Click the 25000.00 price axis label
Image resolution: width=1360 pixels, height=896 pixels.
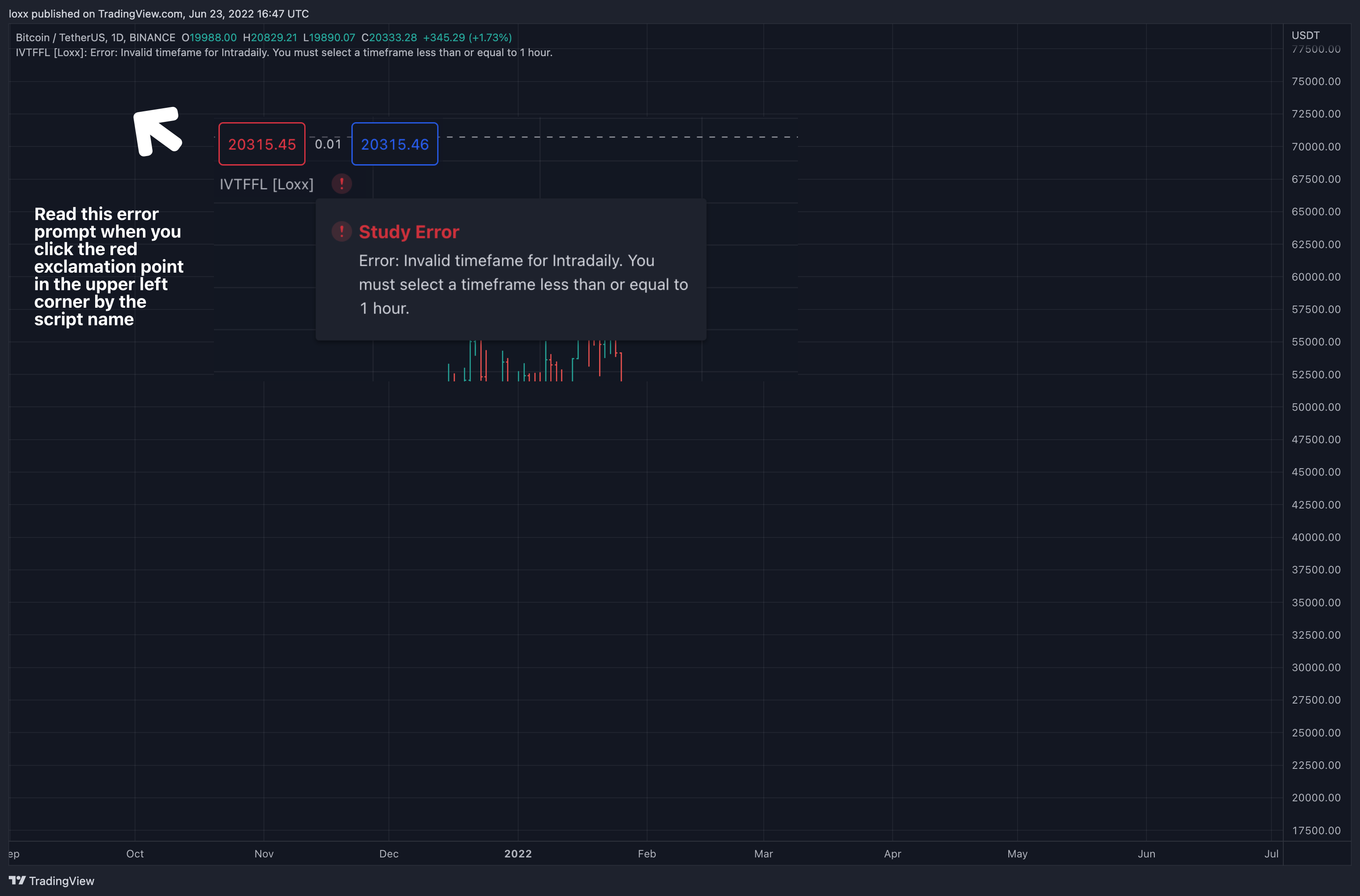(1316, 732)
